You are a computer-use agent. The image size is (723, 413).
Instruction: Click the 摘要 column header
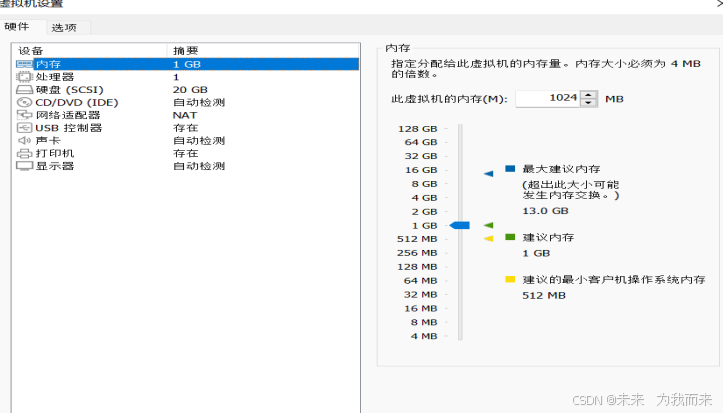263,51
